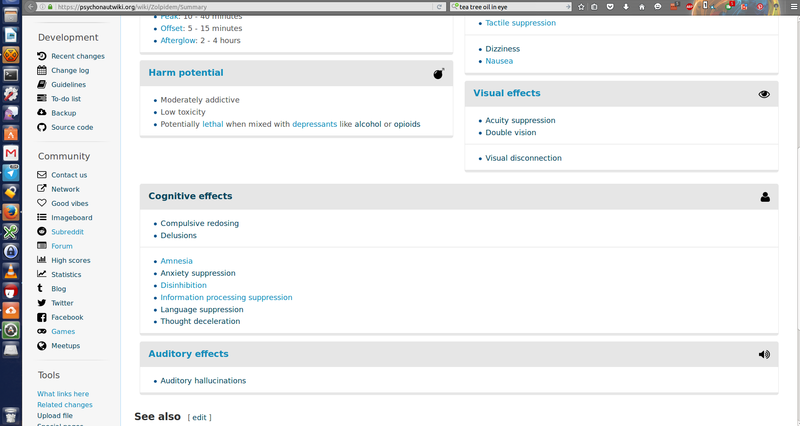Click the Guidelines book icon
Screen dimensions: 800x426
42,84
